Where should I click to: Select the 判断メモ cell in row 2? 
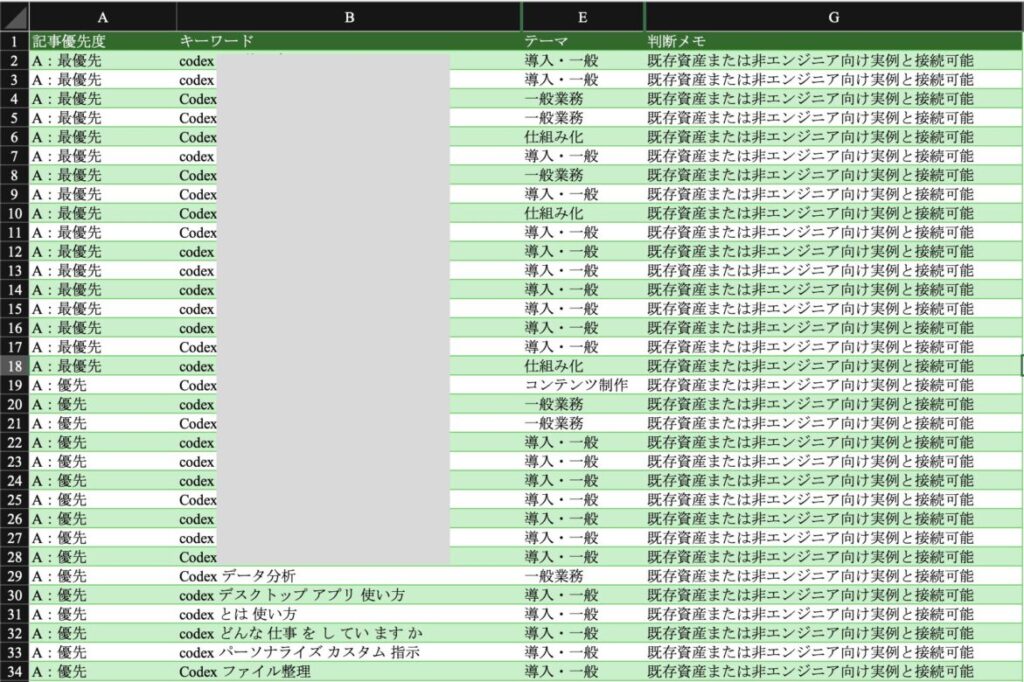click(834, 61)
